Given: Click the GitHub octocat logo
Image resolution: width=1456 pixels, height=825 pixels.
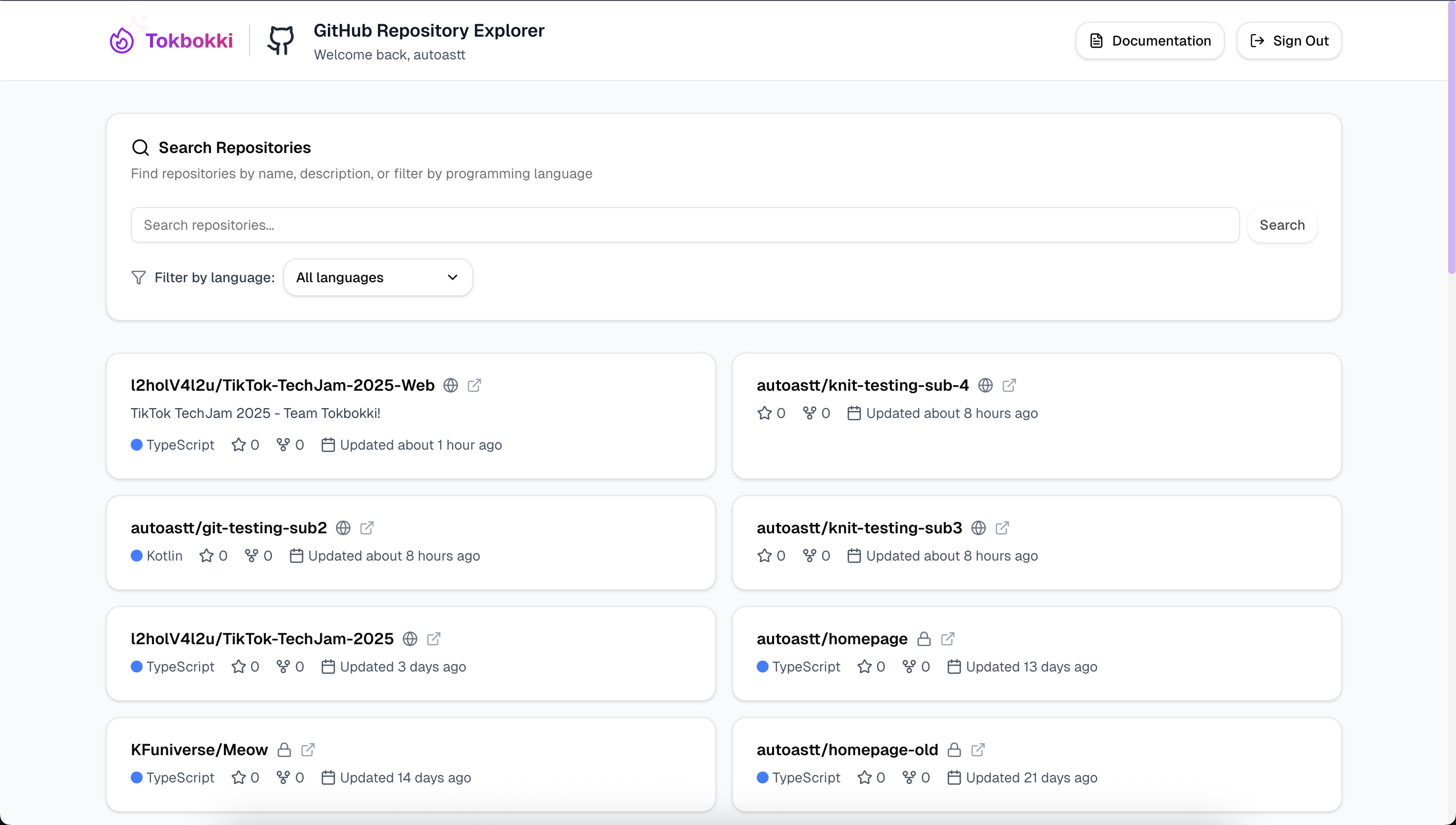Looking at the screenshot, I should point(281,41).
